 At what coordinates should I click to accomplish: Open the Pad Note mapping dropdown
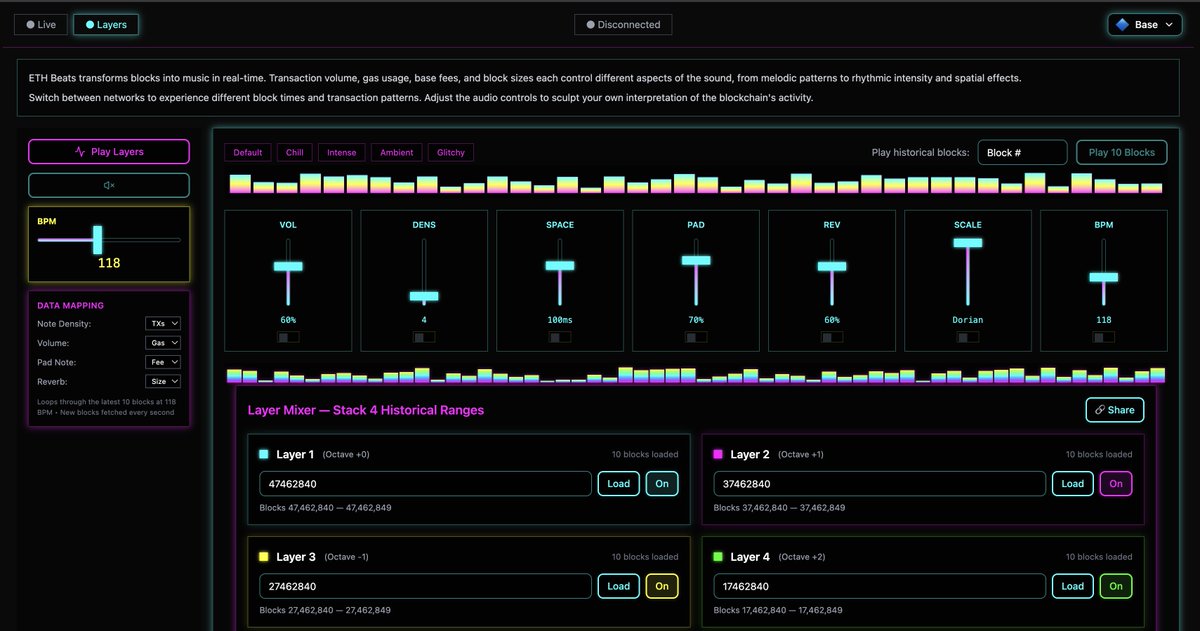pyautogui.click(x=163, y=362)
